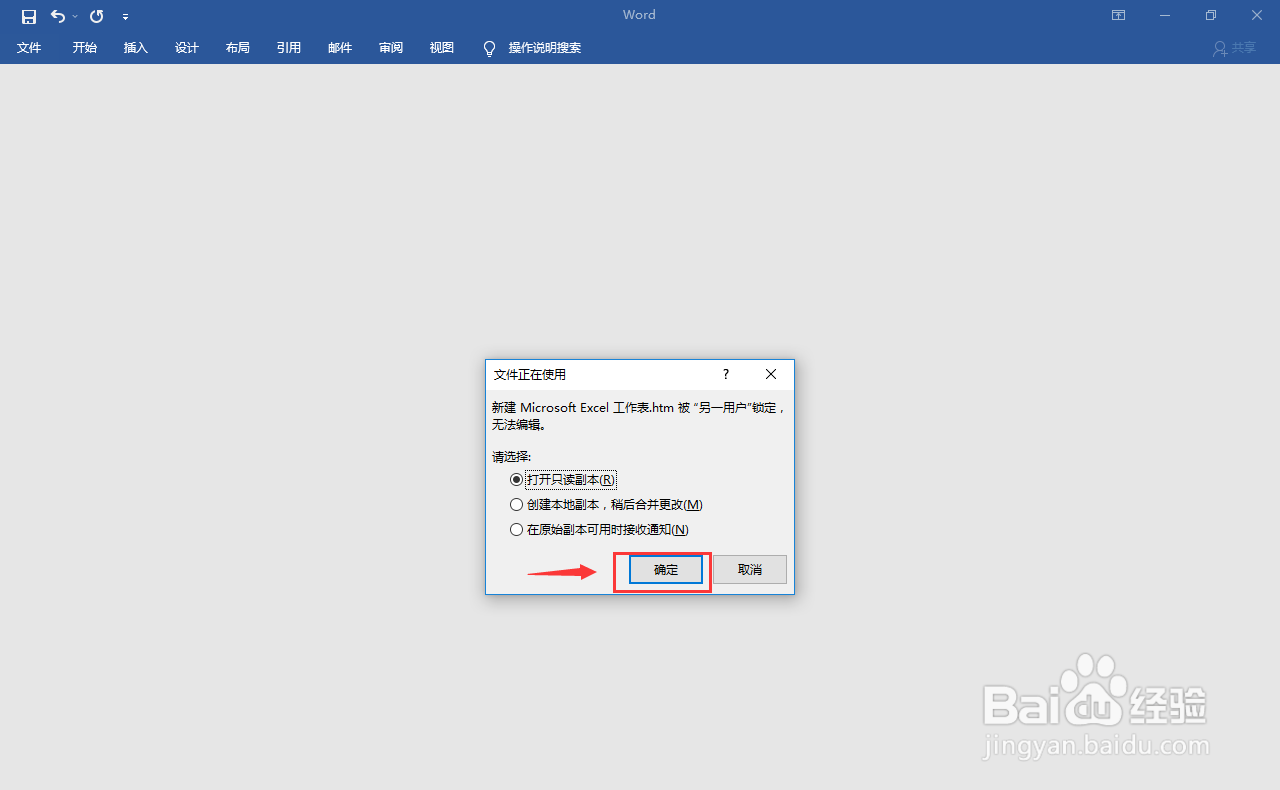The height and width of the screenshot is (790, 1280).
Task: Open Ribbon Display Options icon
Action: (x=1118, y=16)
